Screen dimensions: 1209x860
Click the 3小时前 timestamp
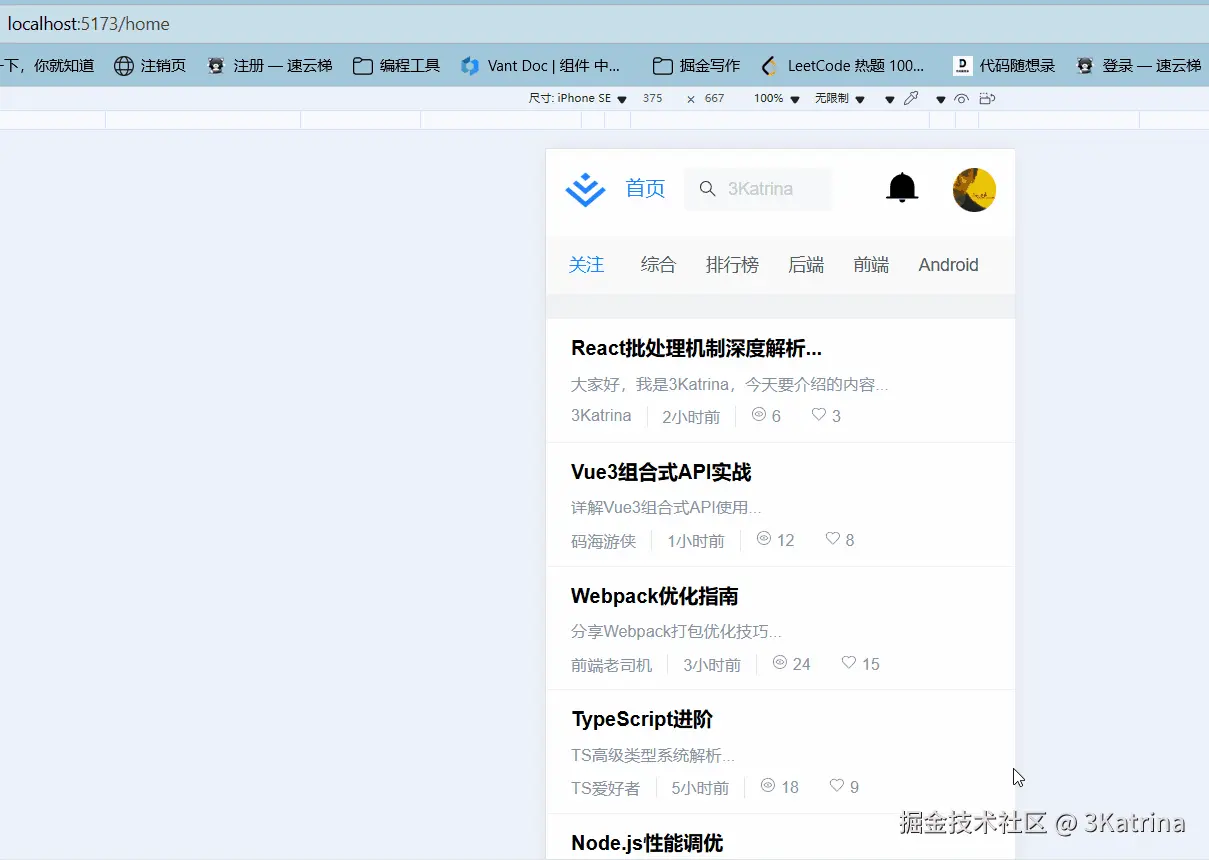(x=712, y=665)
